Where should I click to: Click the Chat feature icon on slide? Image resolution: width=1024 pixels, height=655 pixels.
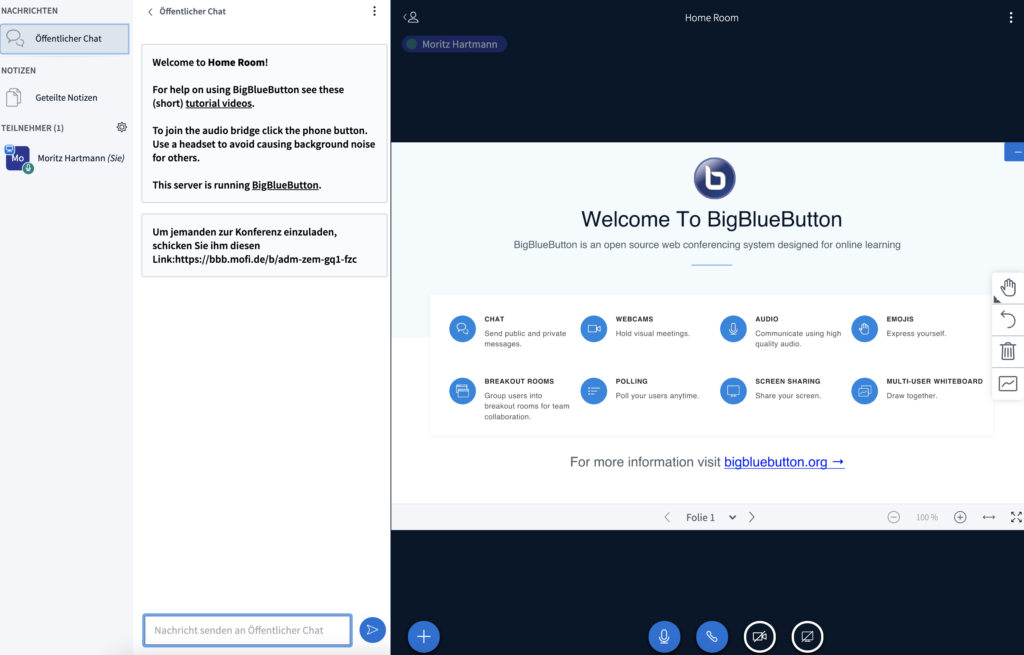pyautogui.click(x=462, y=328)
